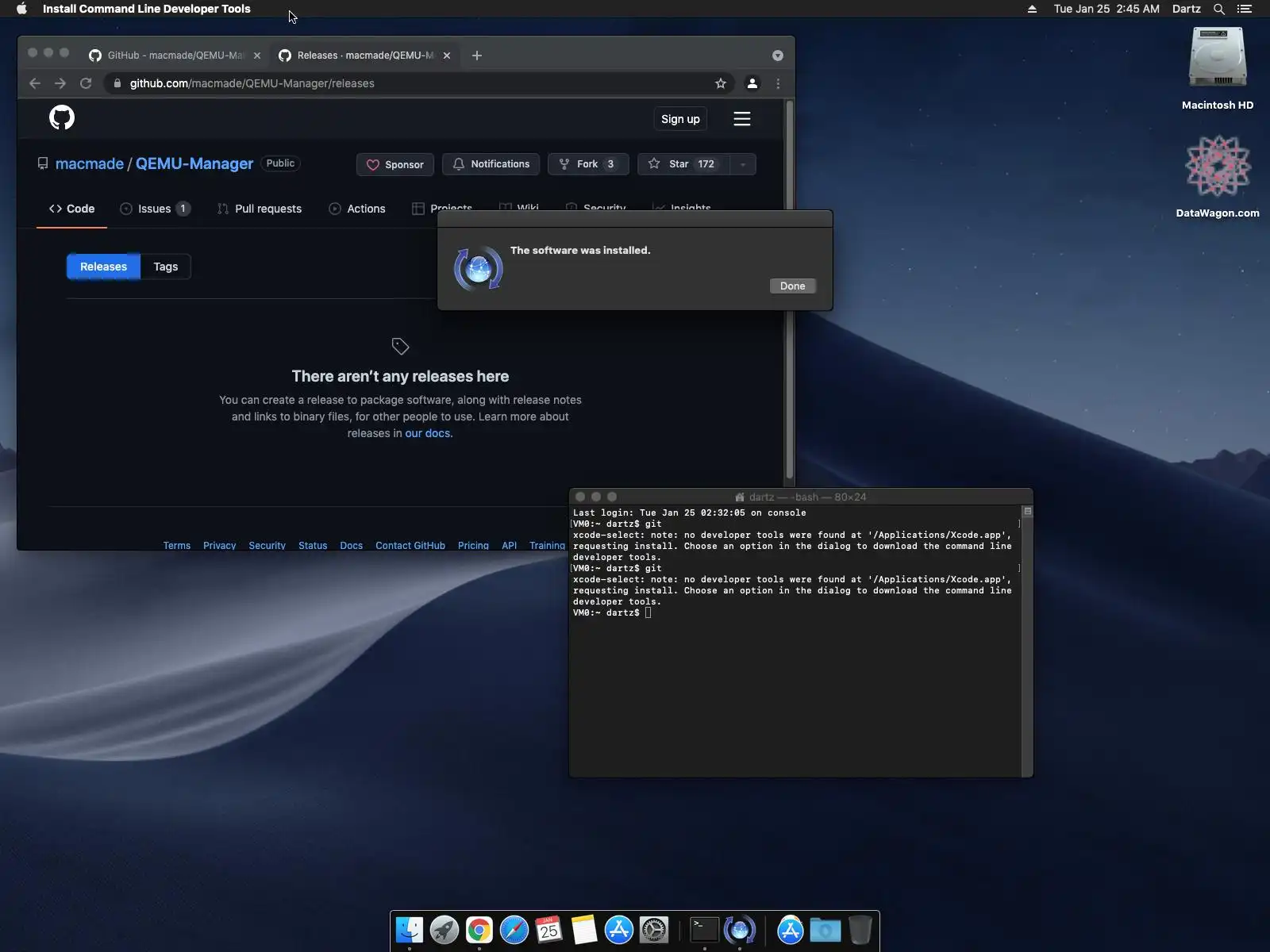Star the QEMU-Manager repository
Viewport: 1270px width, 952px height.
683,164
